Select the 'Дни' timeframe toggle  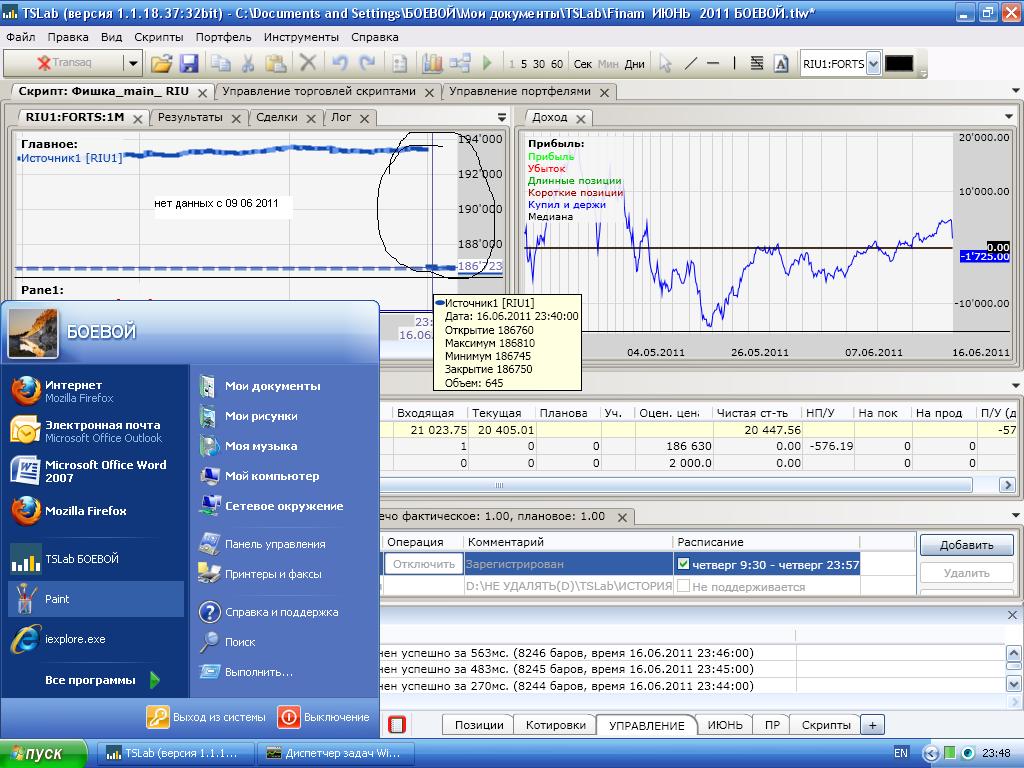click(x=635, y=64)
